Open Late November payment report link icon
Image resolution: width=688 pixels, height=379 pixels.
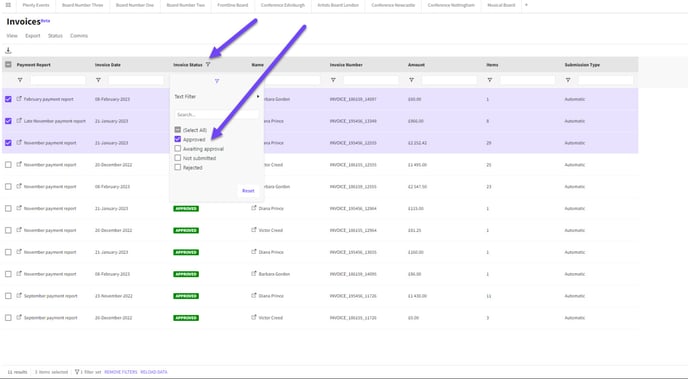tap(19, 121)
